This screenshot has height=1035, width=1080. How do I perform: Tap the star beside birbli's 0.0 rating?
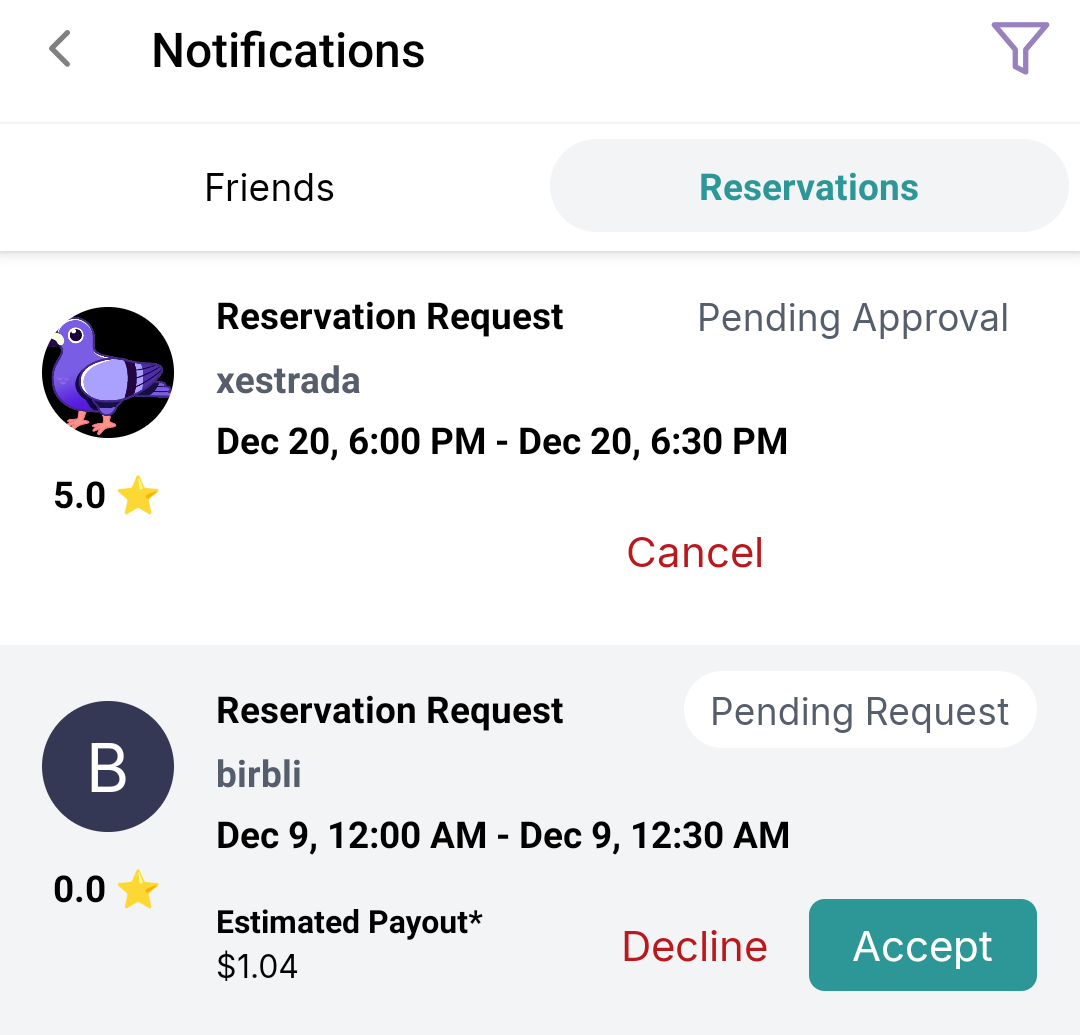137,888
